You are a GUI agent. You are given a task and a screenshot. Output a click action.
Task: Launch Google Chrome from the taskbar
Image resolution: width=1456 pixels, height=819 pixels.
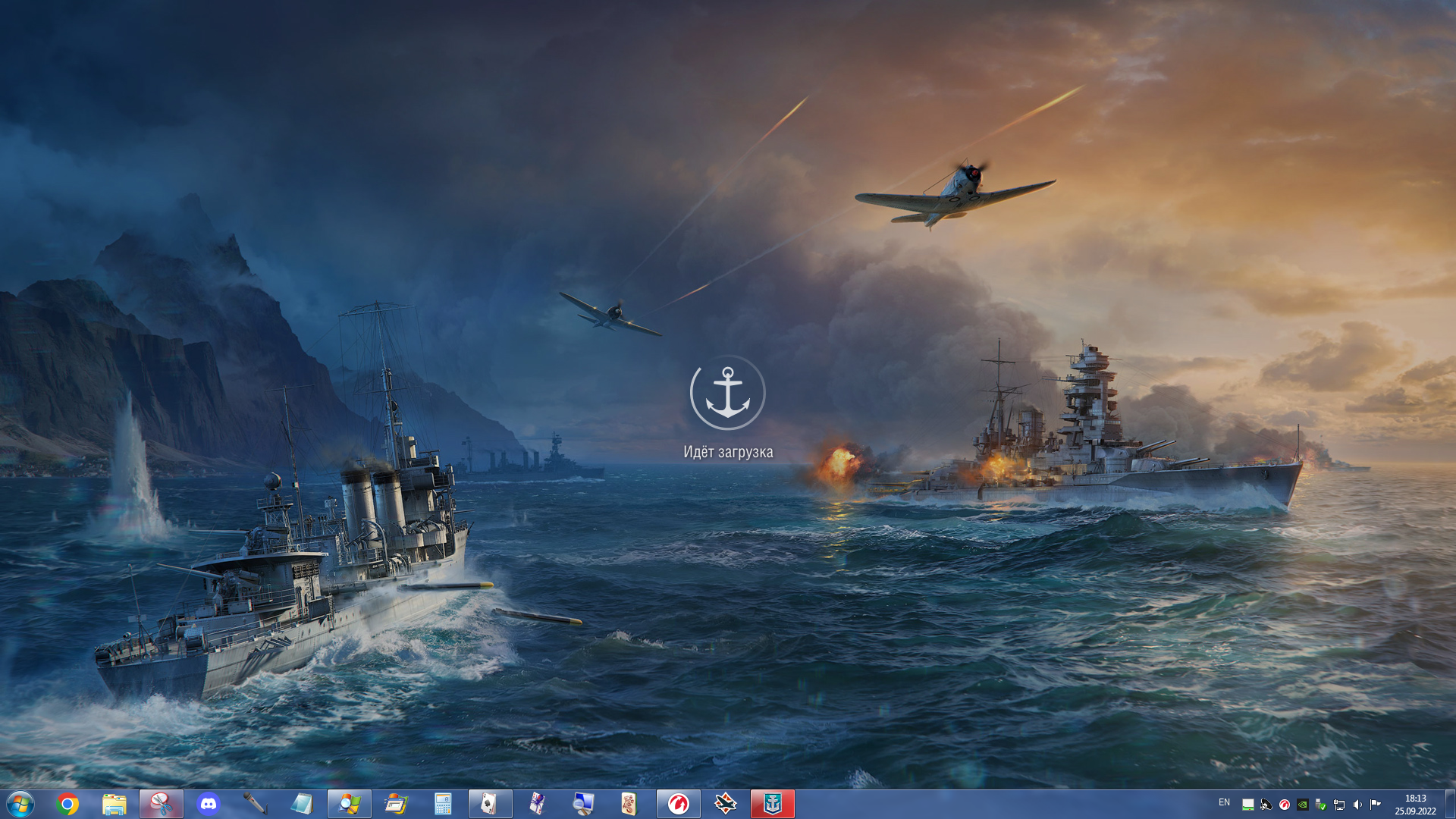pos(67,804)
